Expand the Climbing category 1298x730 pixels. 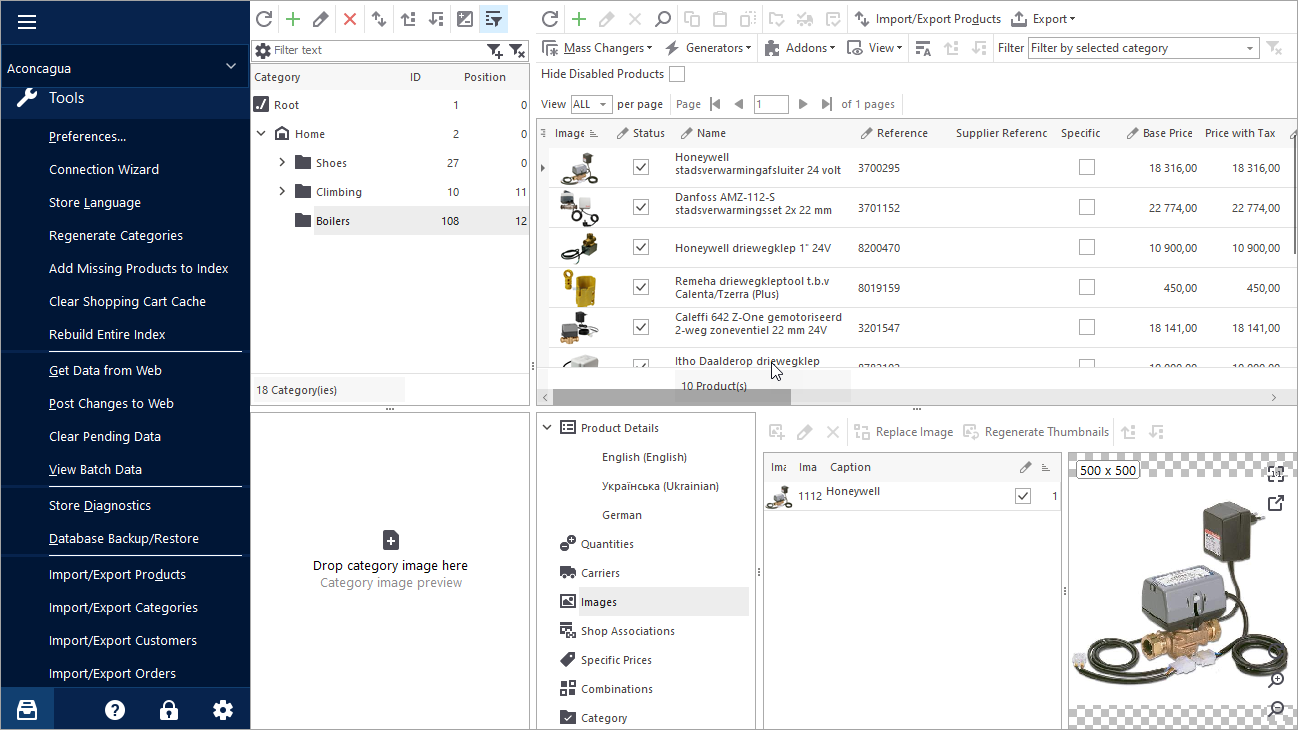click(282, 191)
